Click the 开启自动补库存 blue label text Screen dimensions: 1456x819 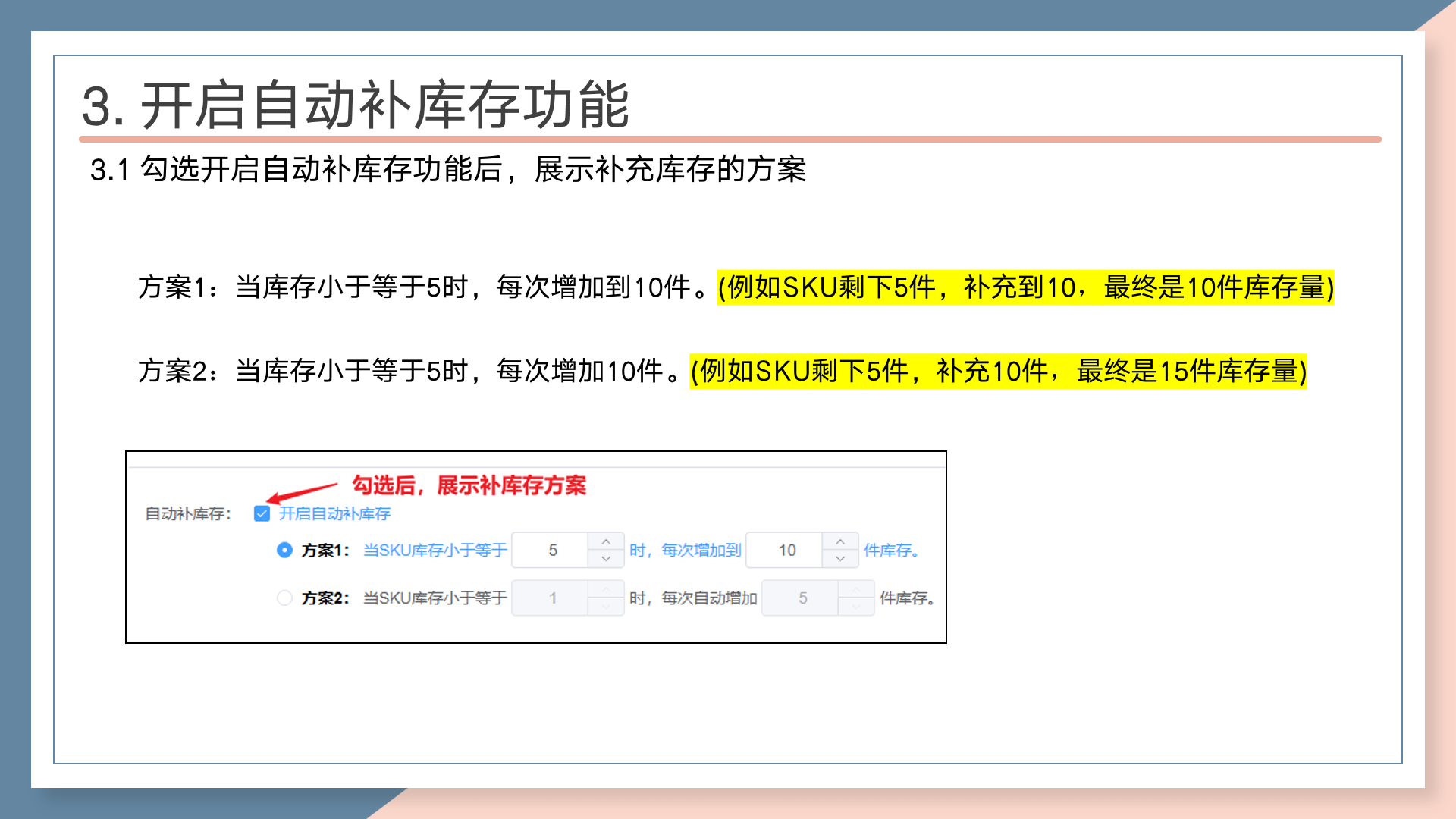pyautogui.click(x=334, y=513)
